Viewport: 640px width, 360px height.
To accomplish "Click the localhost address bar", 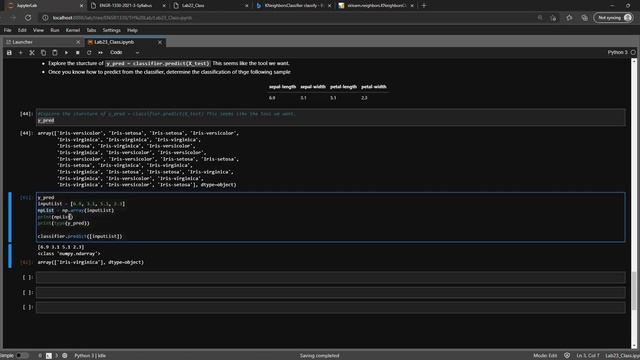I will pos(286,18).
